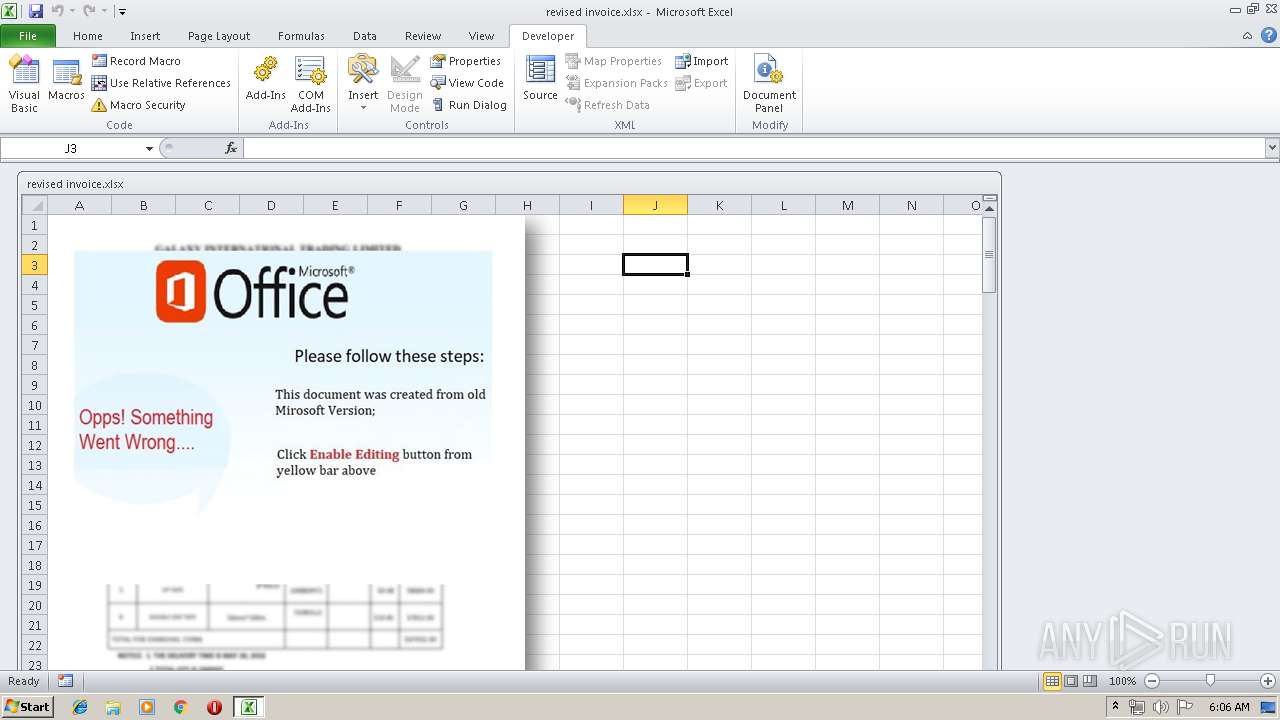Open the Windows Start menu

[27, 707]
